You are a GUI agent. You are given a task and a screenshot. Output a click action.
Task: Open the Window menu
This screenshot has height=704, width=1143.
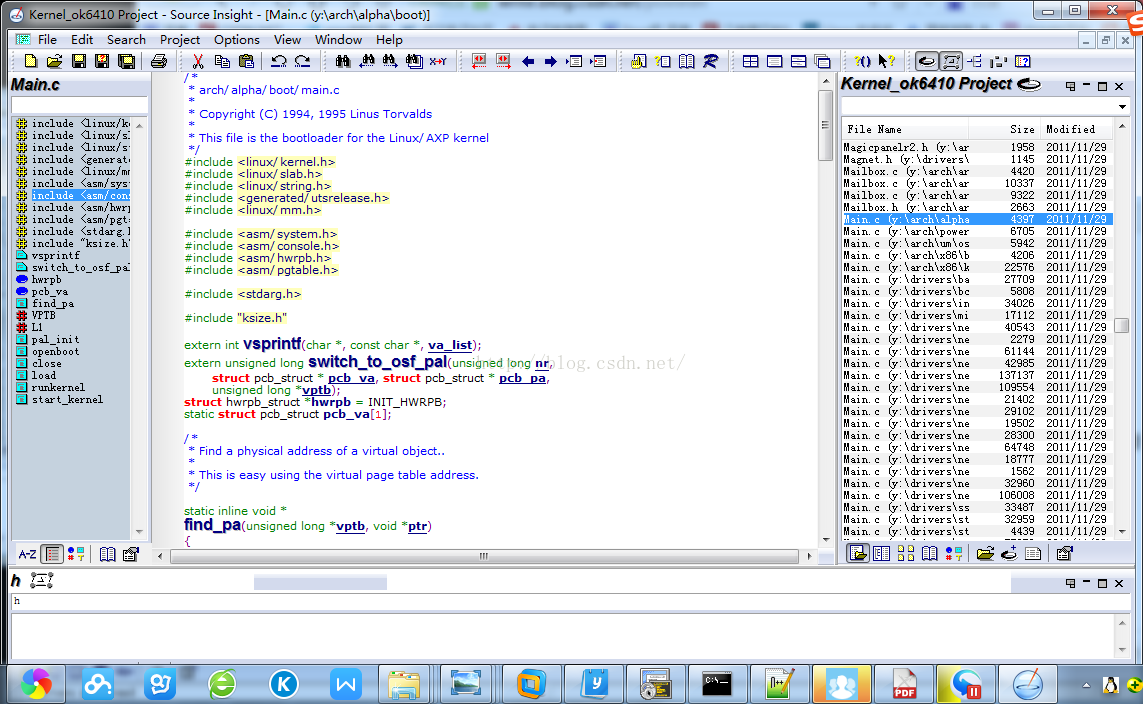point(338,39)
